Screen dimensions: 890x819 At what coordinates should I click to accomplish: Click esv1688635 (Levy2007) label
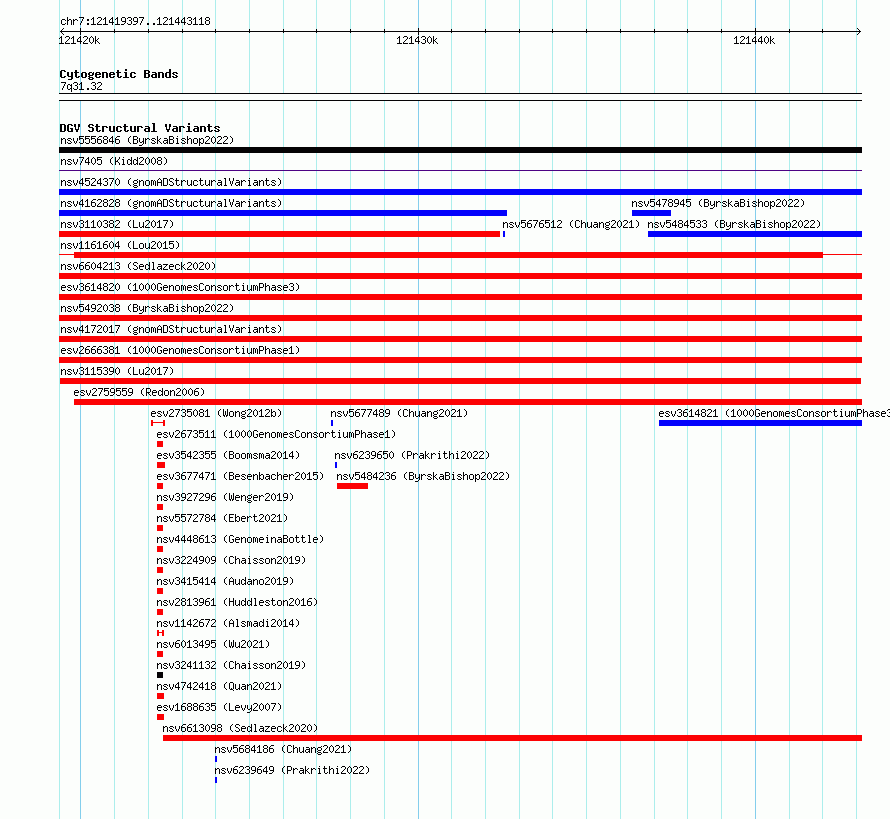pos(220,707)
